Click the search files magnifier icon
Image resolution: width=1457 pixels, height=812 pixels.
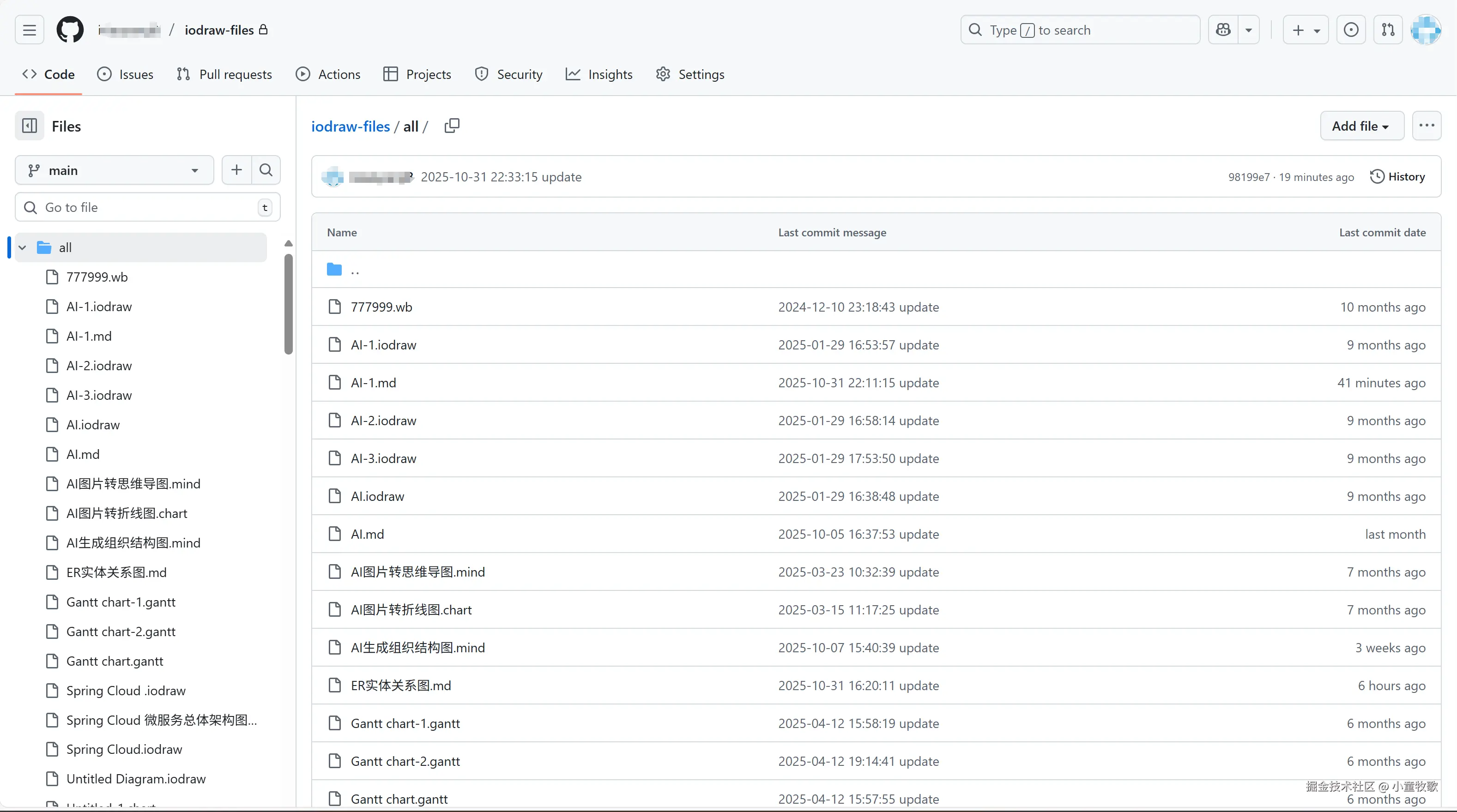pos(266,169)
